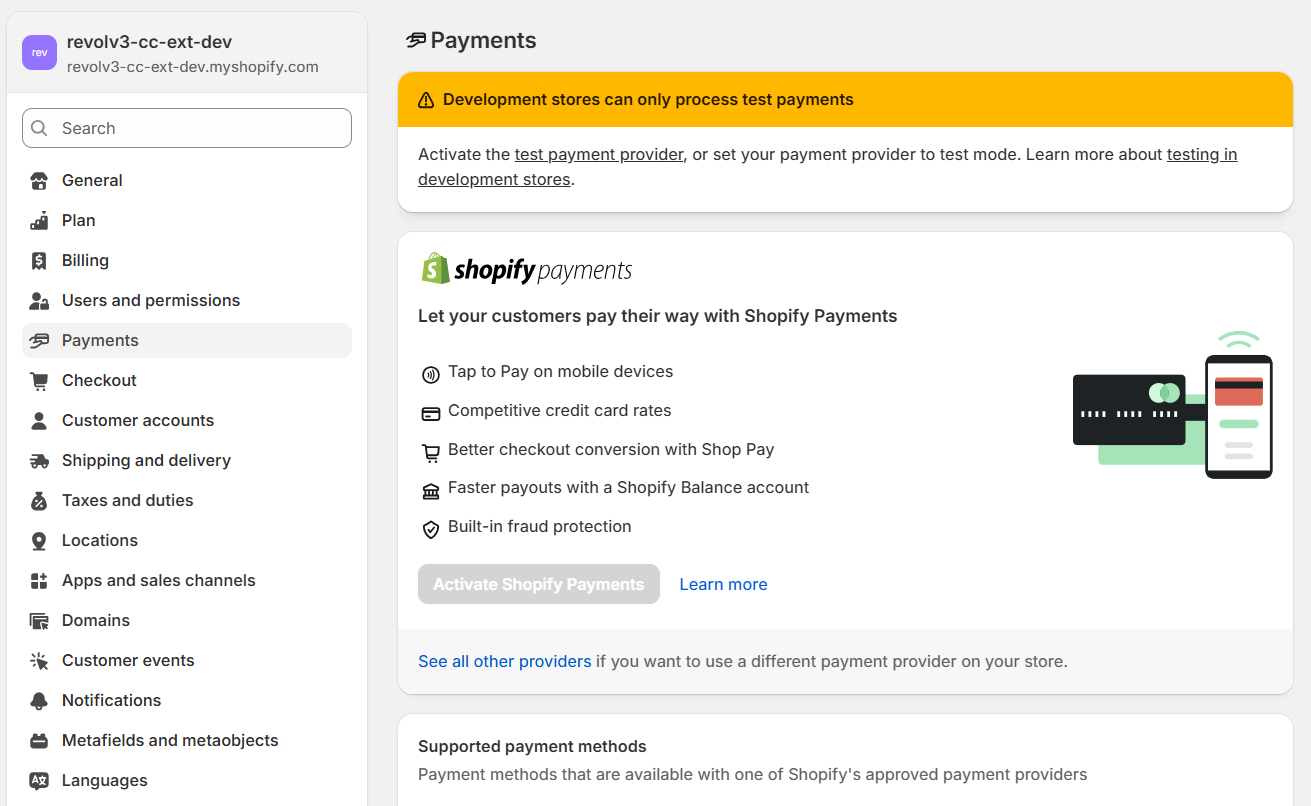Click inside the Search field

click(186, 128)
